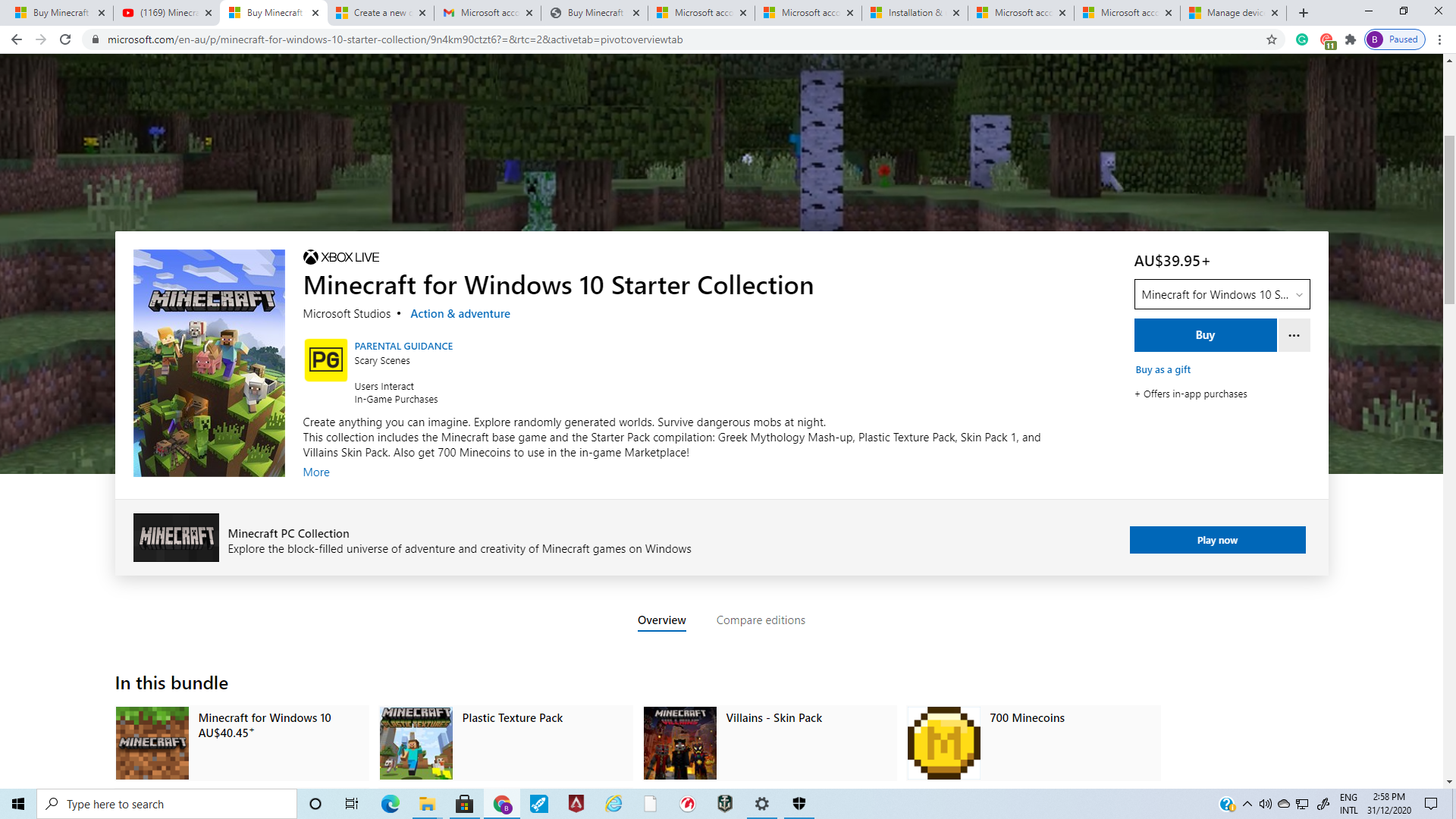Switch to the Gmail Microsoft account tab

click(488, 13)
